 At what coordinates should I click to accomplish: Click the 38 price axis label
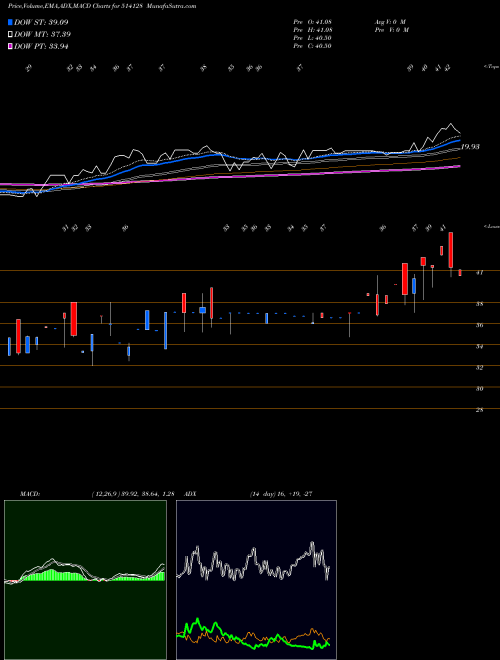(x=479, y=304)
